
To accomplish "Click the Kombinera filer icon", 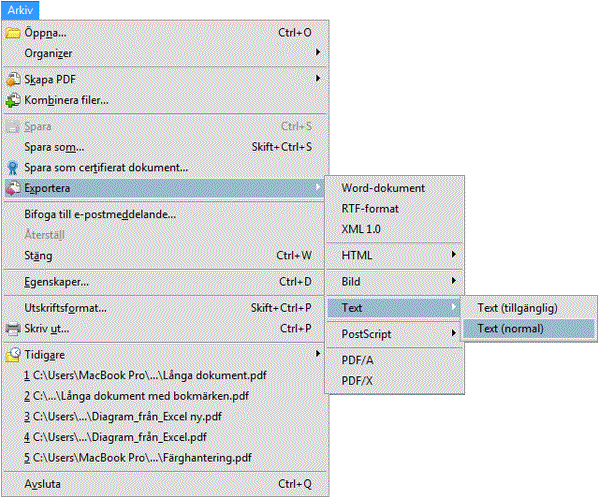I will tap(13, 100).
